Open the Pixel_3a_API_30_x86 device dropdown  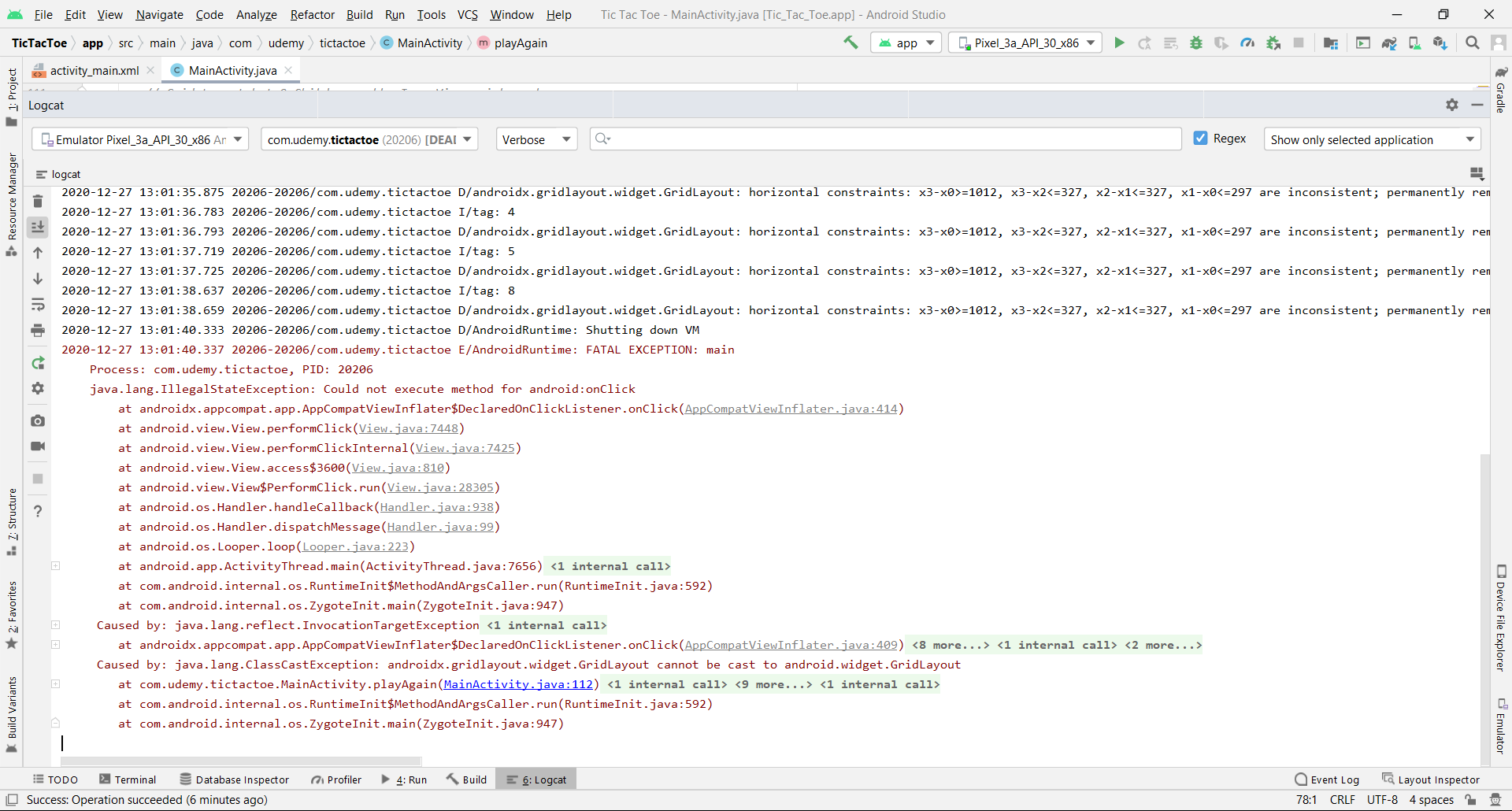(x=1025, y=43)
